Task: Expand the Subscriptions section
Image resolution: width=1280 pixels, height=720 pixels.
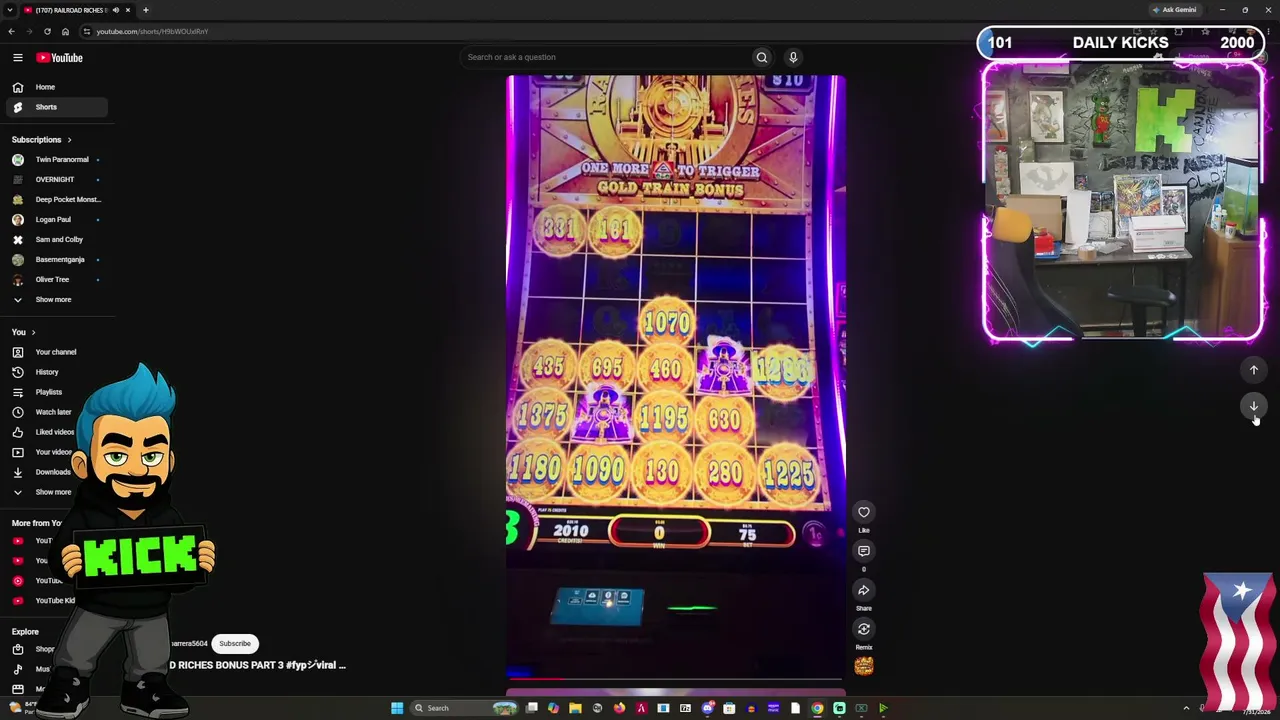Action: pos(42,140)
